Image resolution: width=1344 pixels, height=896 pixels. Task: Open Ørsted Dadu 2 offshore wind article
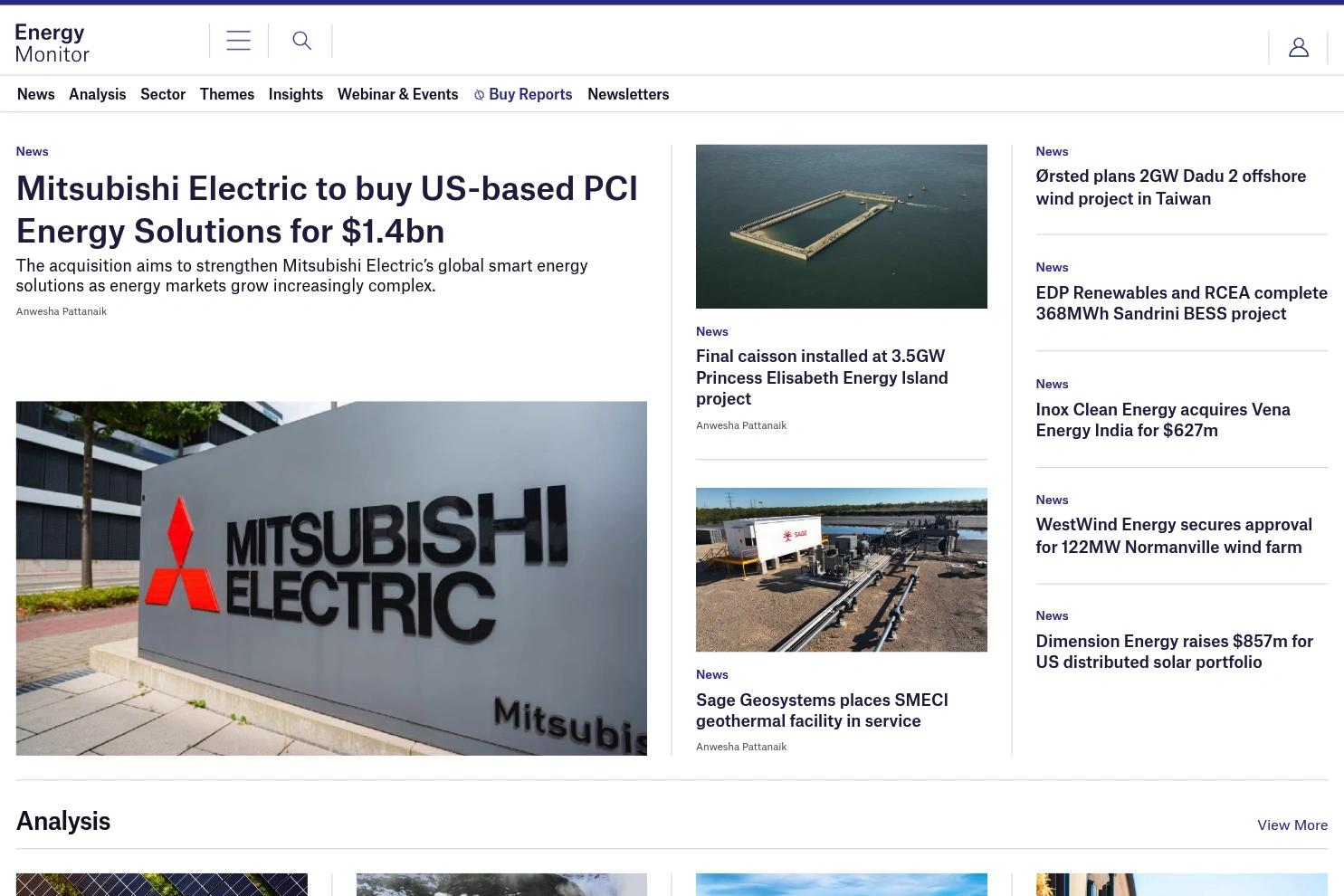click(1171, 187)
